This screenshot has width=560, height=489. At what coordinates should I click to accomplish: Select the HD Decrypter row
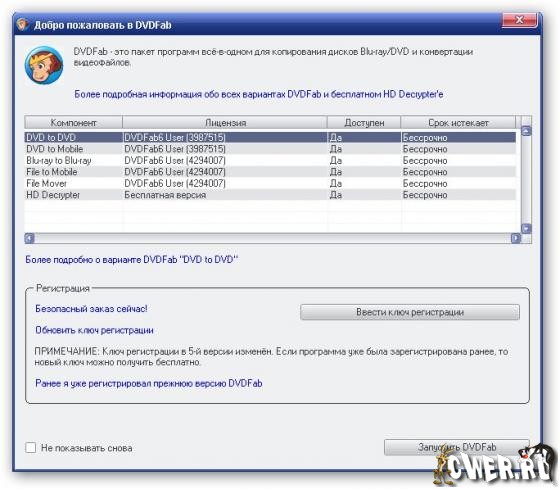[270, 195]
